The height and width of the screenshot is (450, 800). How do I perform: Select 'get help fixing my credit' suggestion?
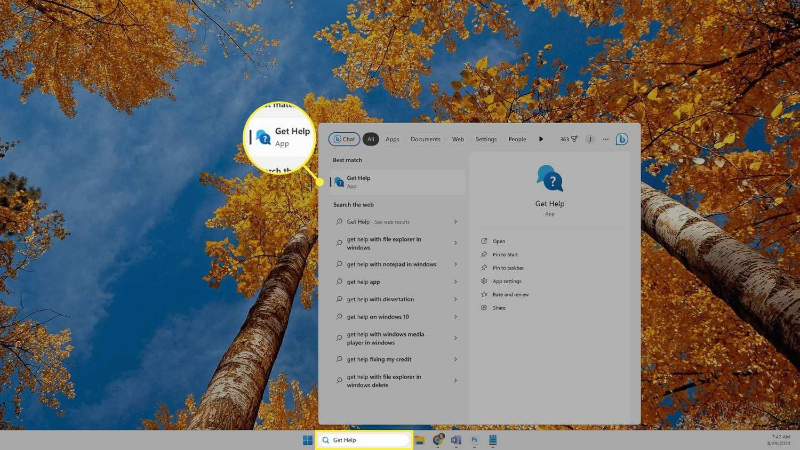(x=397, y=359)
